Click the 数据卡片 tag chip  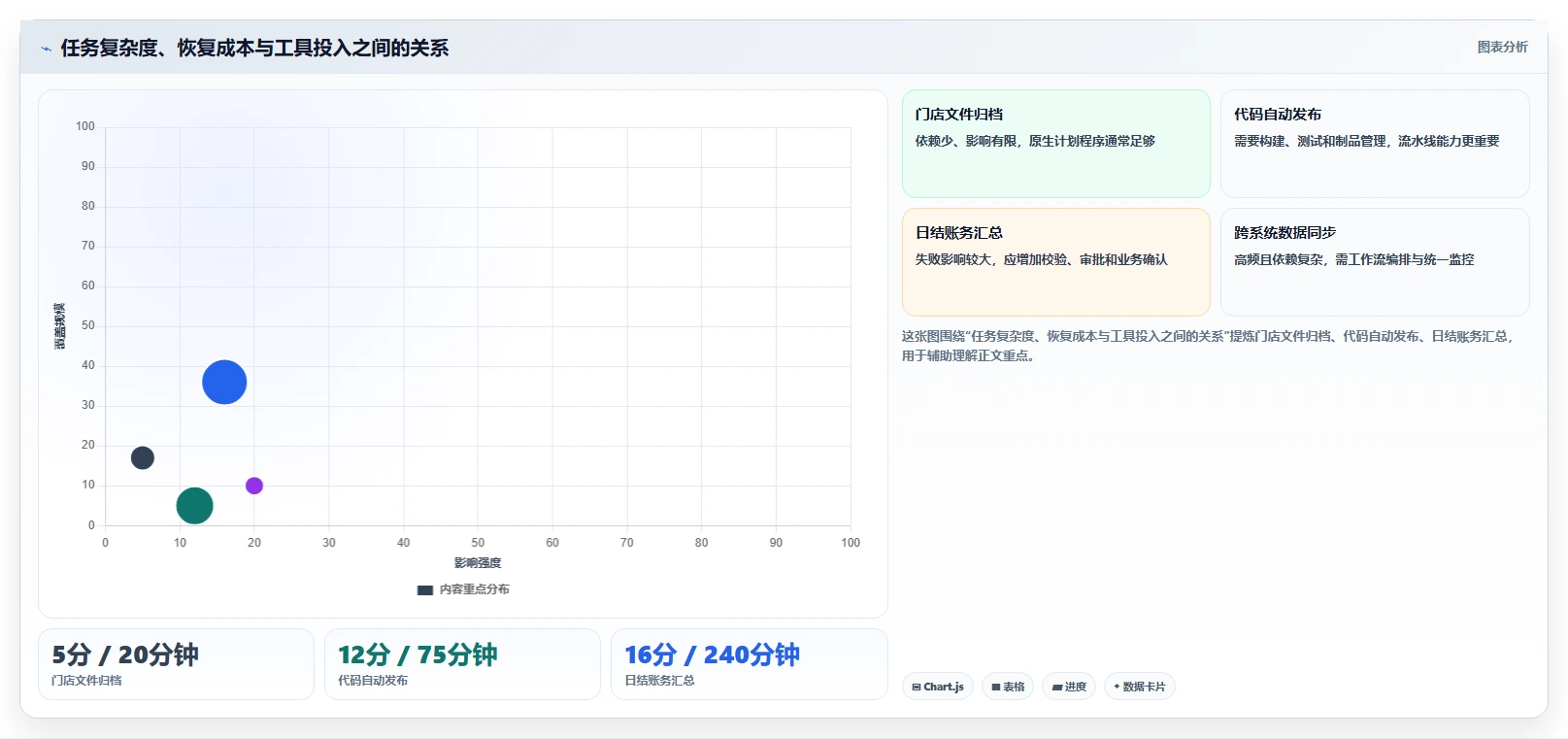tap(1140, 687)
